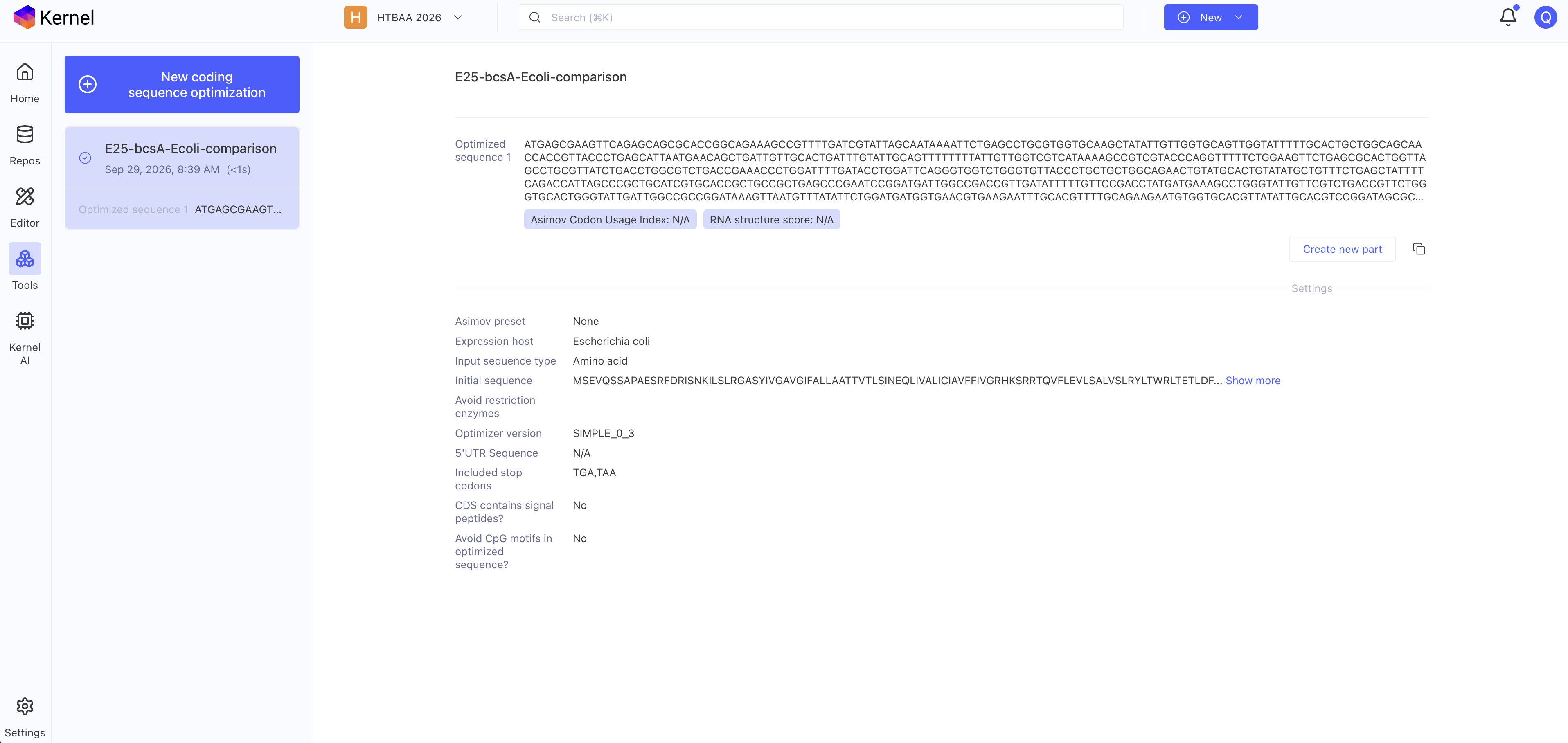Click the Kernel logo
1568x743 pixels.
[x=54, y=17]
